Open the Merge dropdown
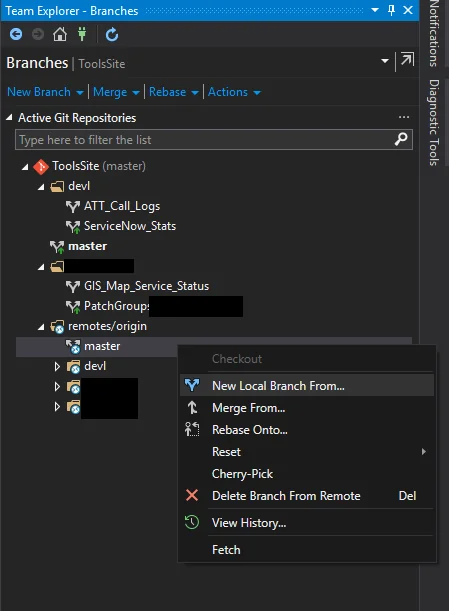Image resolution: width=449 pixels, height=611 pixels. 116,92
